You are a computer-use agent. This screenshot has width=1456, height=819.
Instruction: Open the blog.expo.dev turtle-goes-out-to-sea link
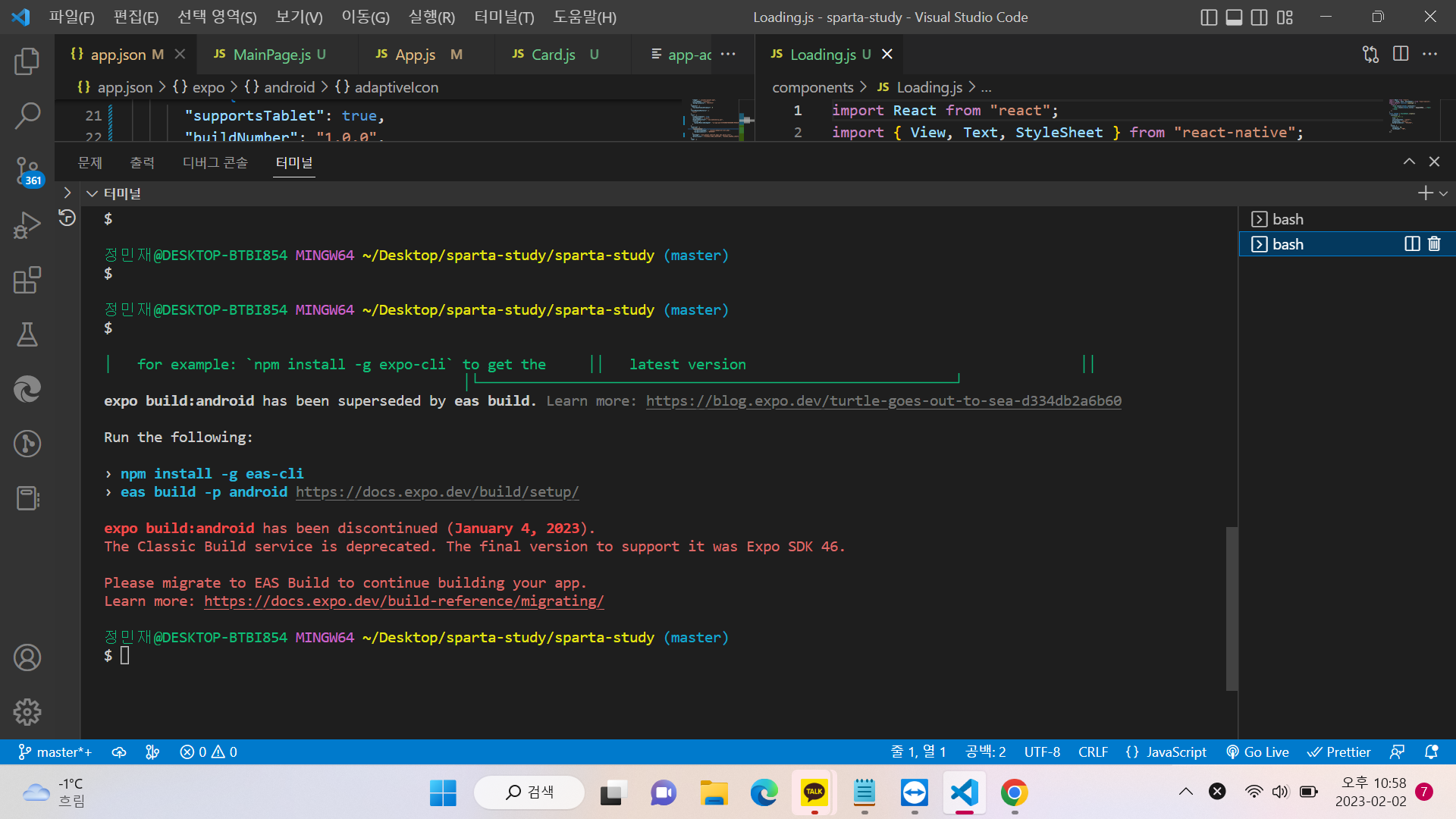pos(883,401)
